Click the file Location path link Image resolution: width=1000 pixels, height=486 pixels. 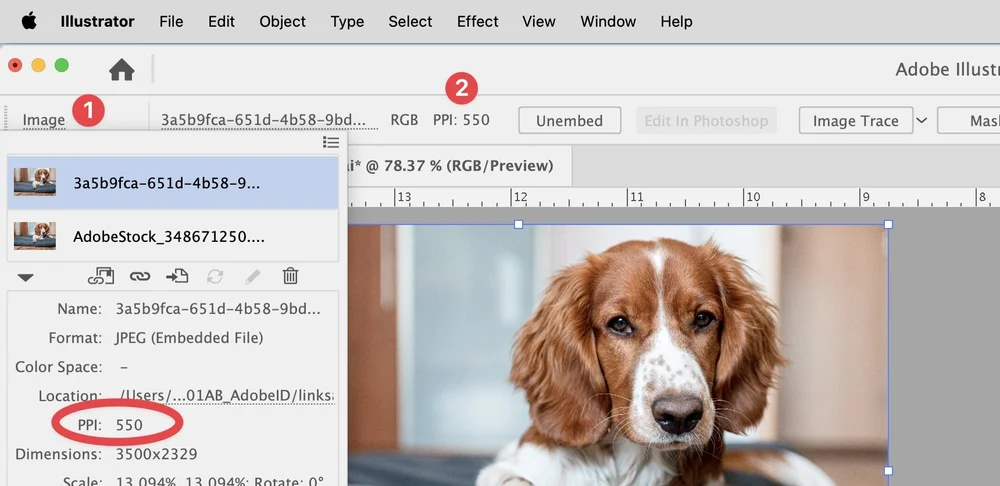coord(226,396)
